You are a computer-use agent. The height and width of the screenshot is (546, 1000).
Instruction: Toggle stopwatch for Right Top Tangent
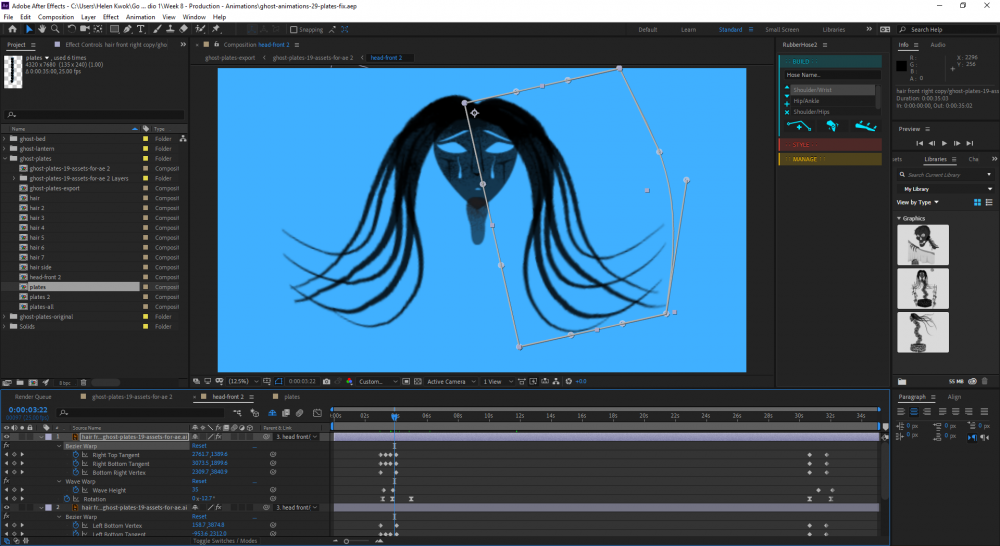pyautogui.click(x=75, y=455)
